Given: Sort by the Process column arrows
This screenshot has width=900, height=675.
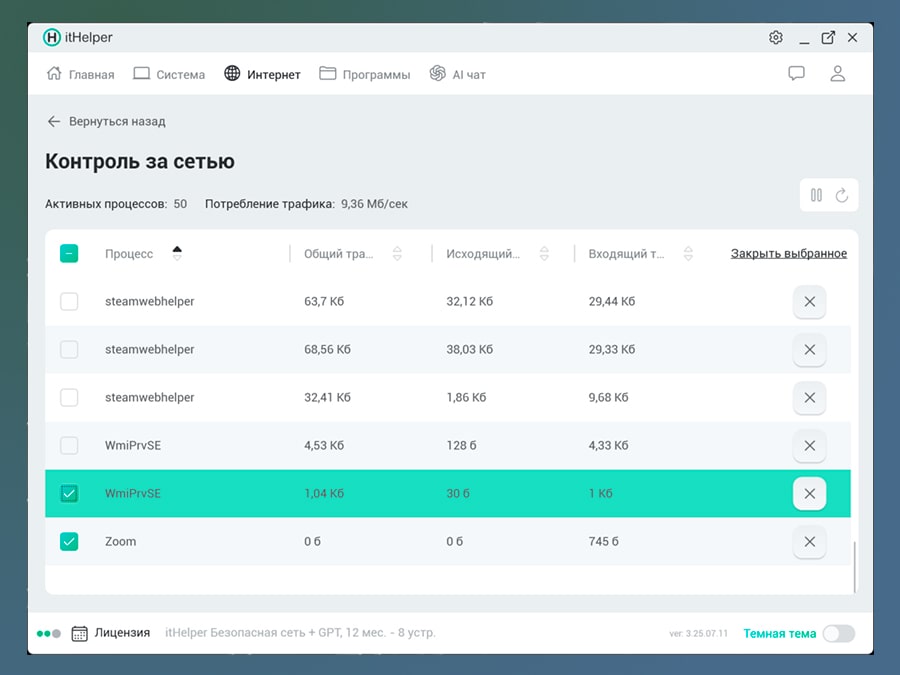Looking at the screenshot, I should pyautogui.click(x=177, y=254).
